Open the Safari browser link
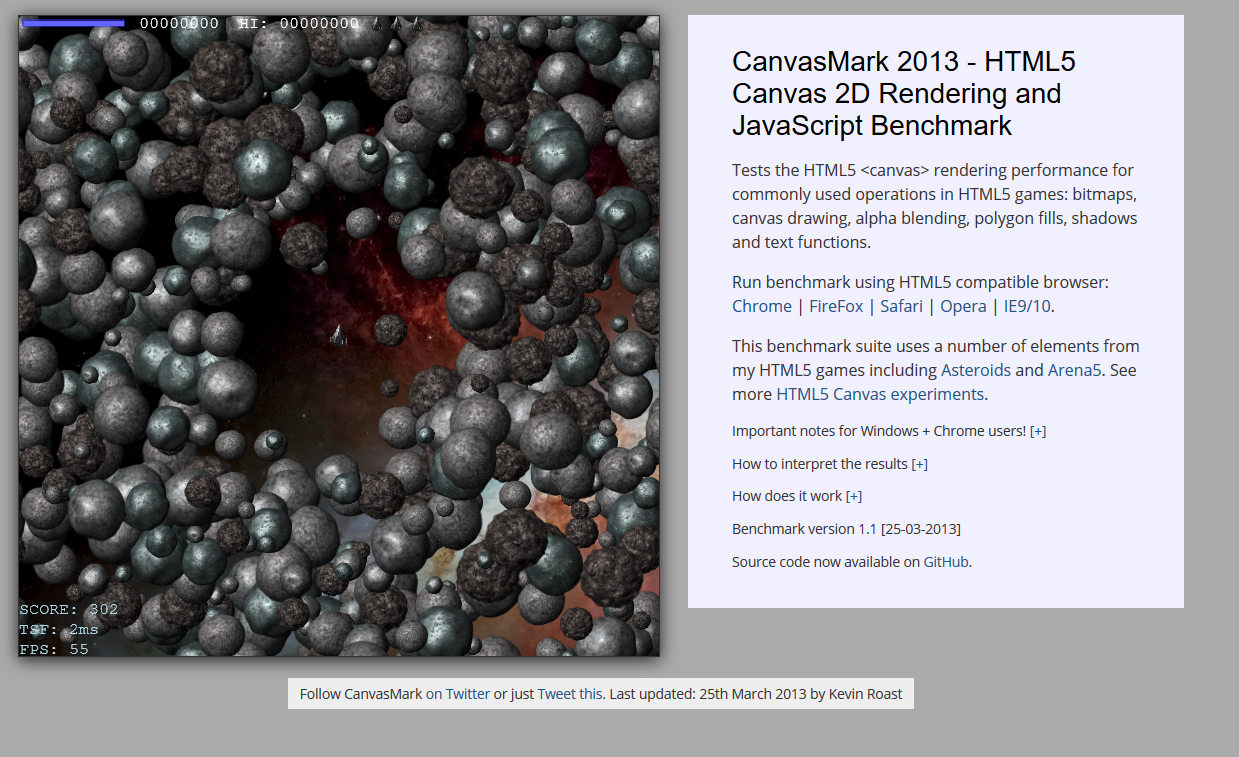Screen dimensions: 1239x757 coord(902,306)
